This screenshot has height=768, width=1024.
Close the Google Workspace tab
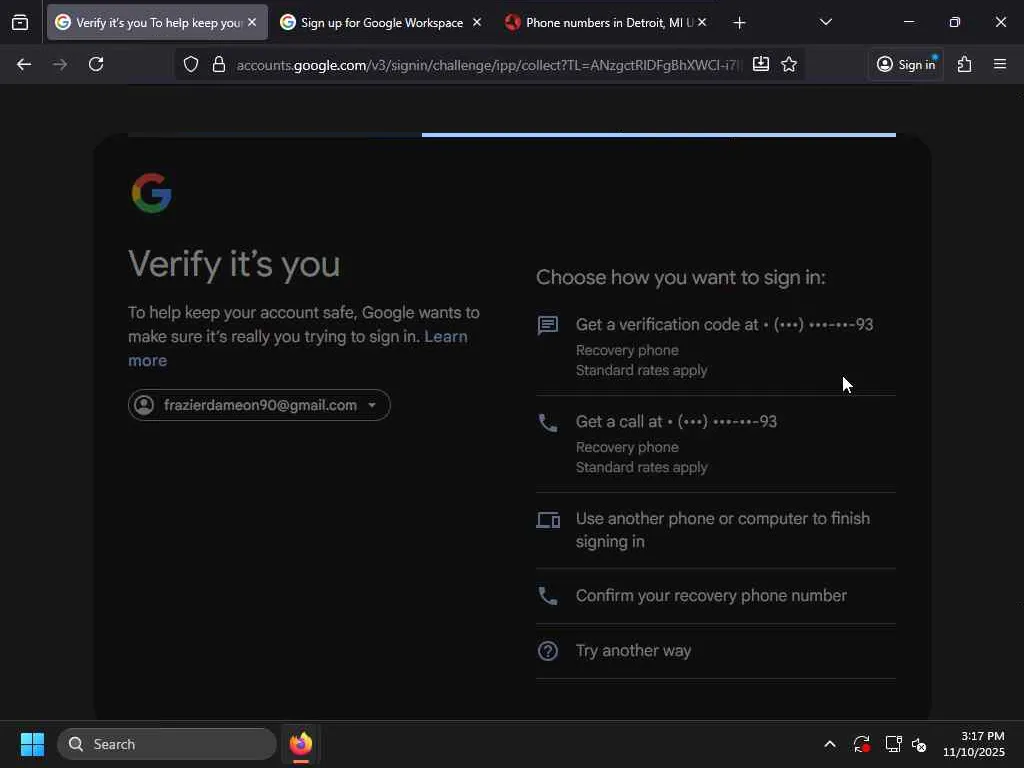477,22
